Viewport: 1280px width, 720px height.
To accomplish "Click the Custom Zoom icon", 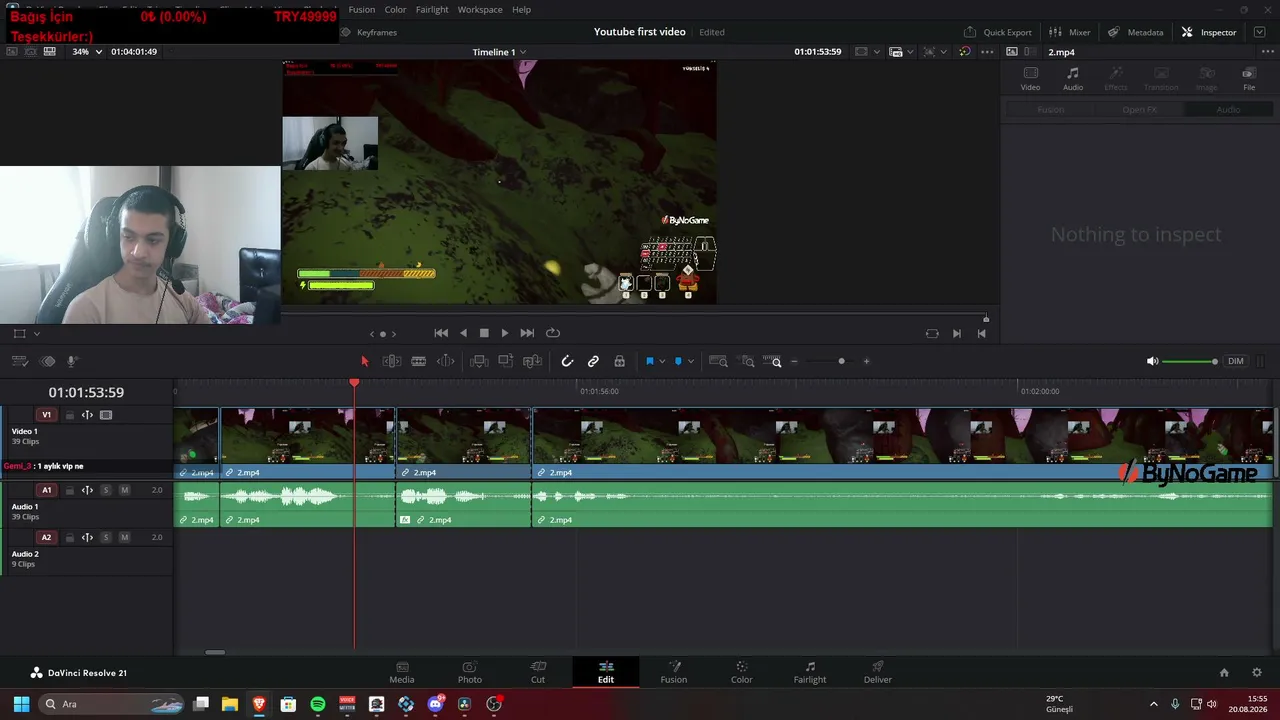I will pos(772,361).
